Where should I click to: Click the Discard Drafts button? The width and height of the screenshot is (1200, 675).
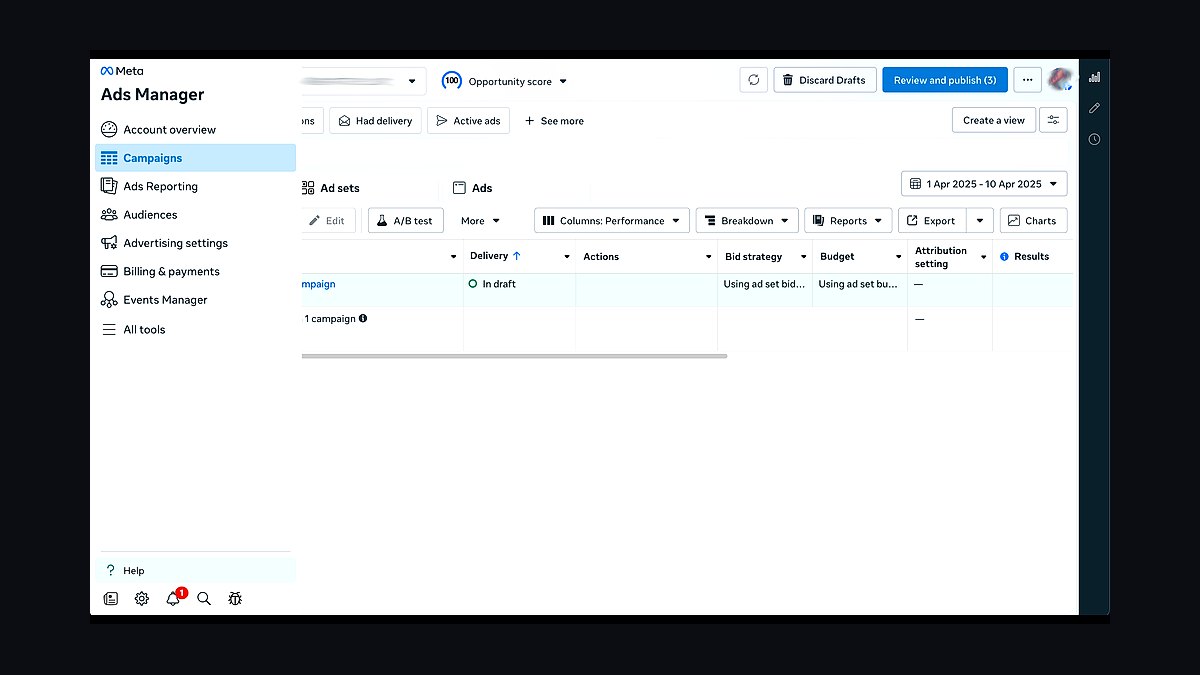coord(825,80)
